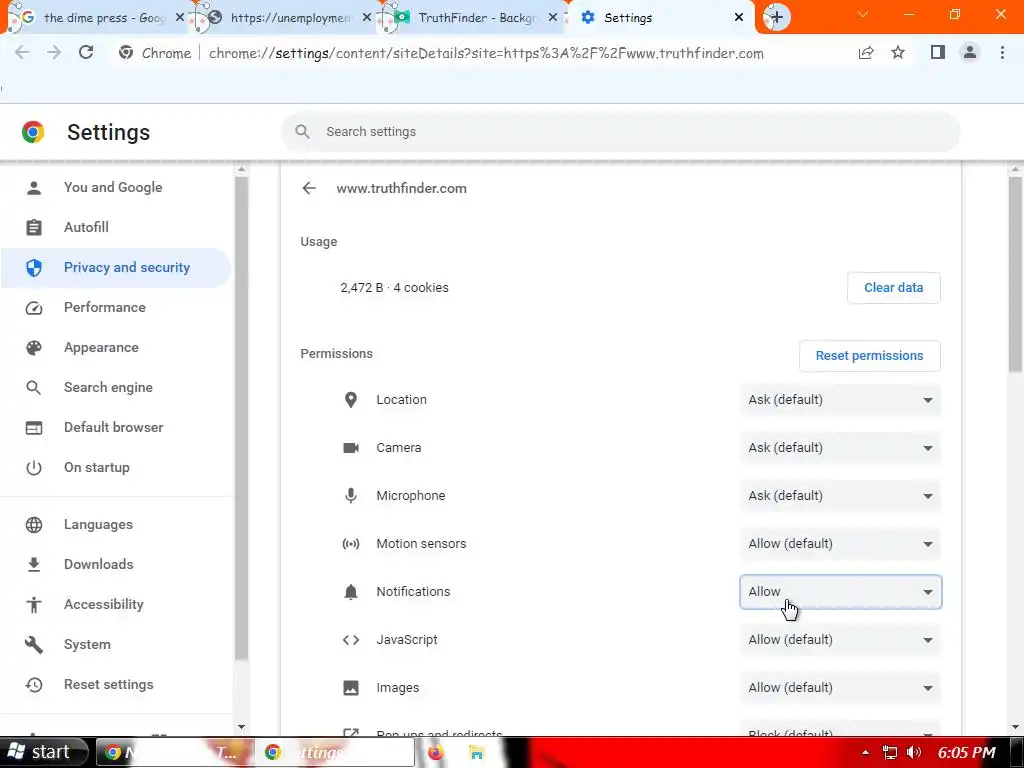Open Firefox from the taskbar
This screenshot has height=768, width=1024.
click(x=436, y=752)
